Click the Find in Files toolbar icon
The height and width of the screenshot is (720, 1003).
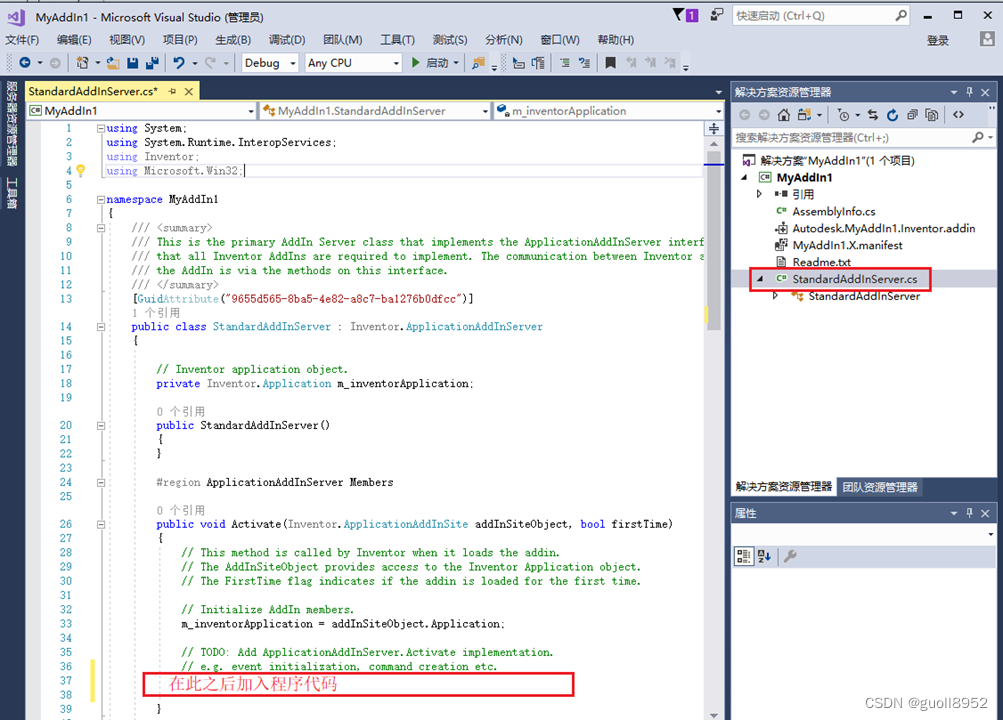pos(478,63)
